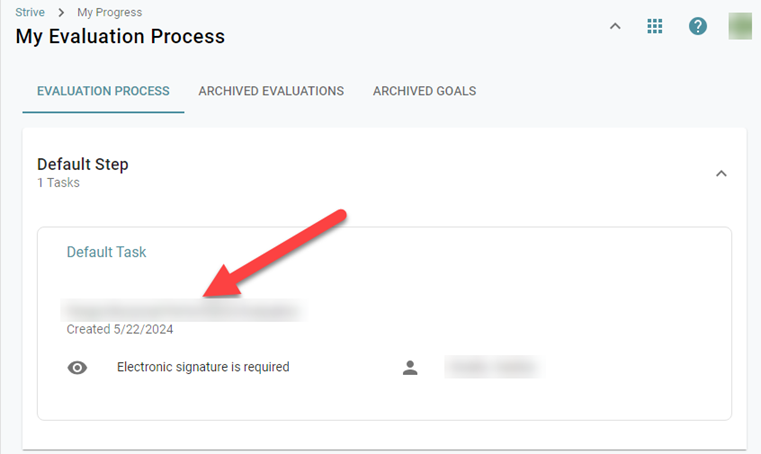This screenshot has height=454, width=761.
Task: Click the blurred assignee name
Action: point(492,368)
